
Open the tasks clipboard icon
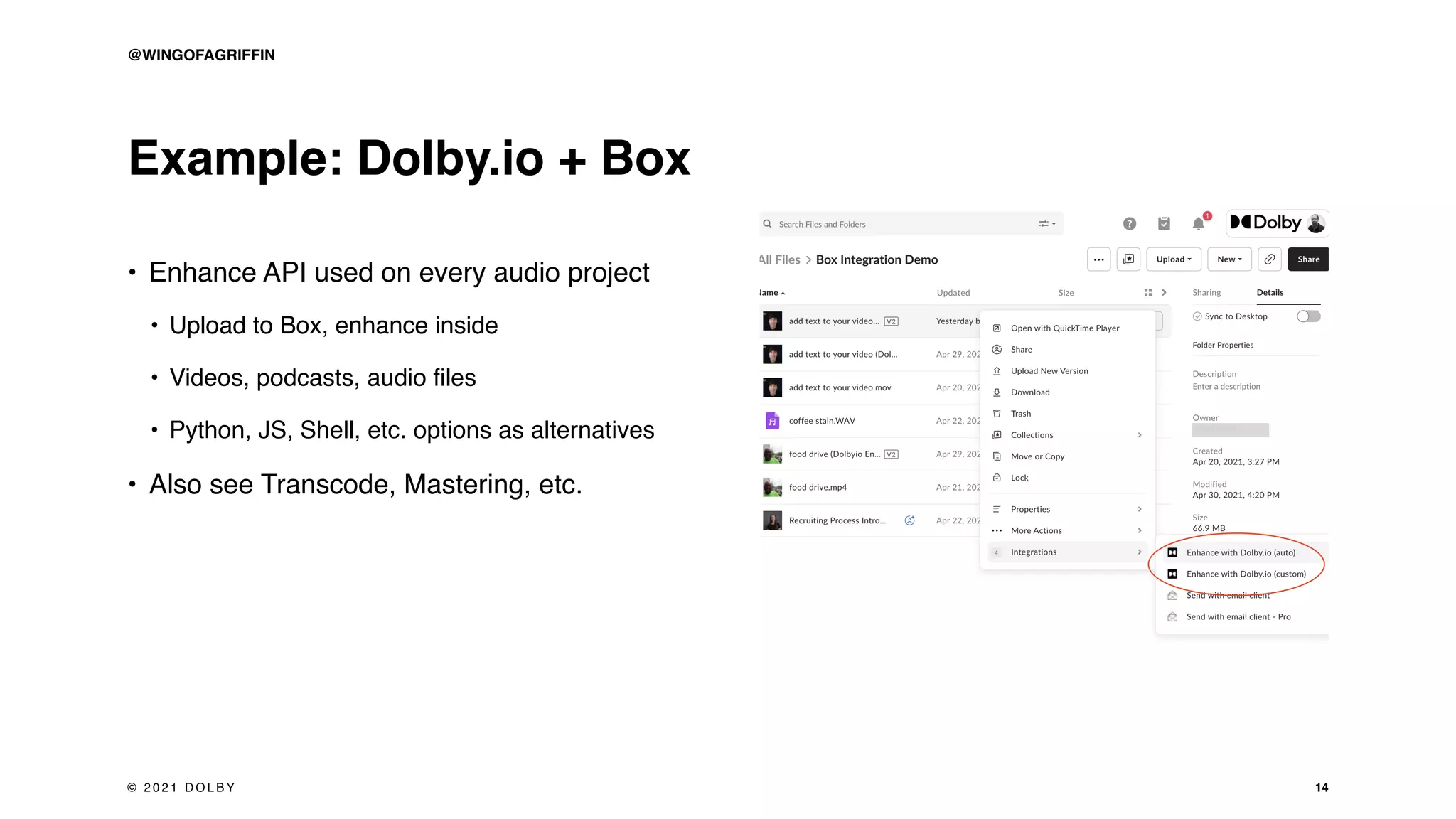[1164, 223]
